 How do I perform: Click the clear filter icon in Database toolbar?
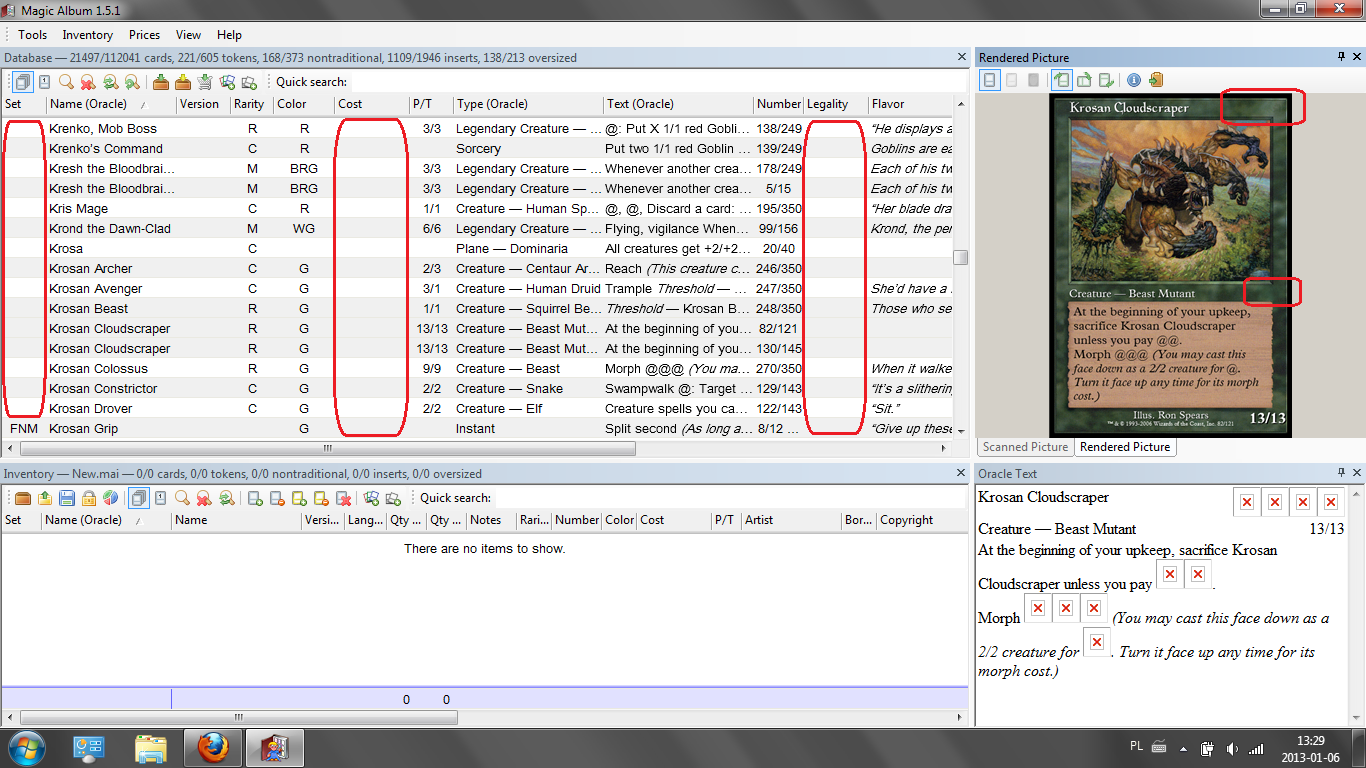tap(88, 82)
